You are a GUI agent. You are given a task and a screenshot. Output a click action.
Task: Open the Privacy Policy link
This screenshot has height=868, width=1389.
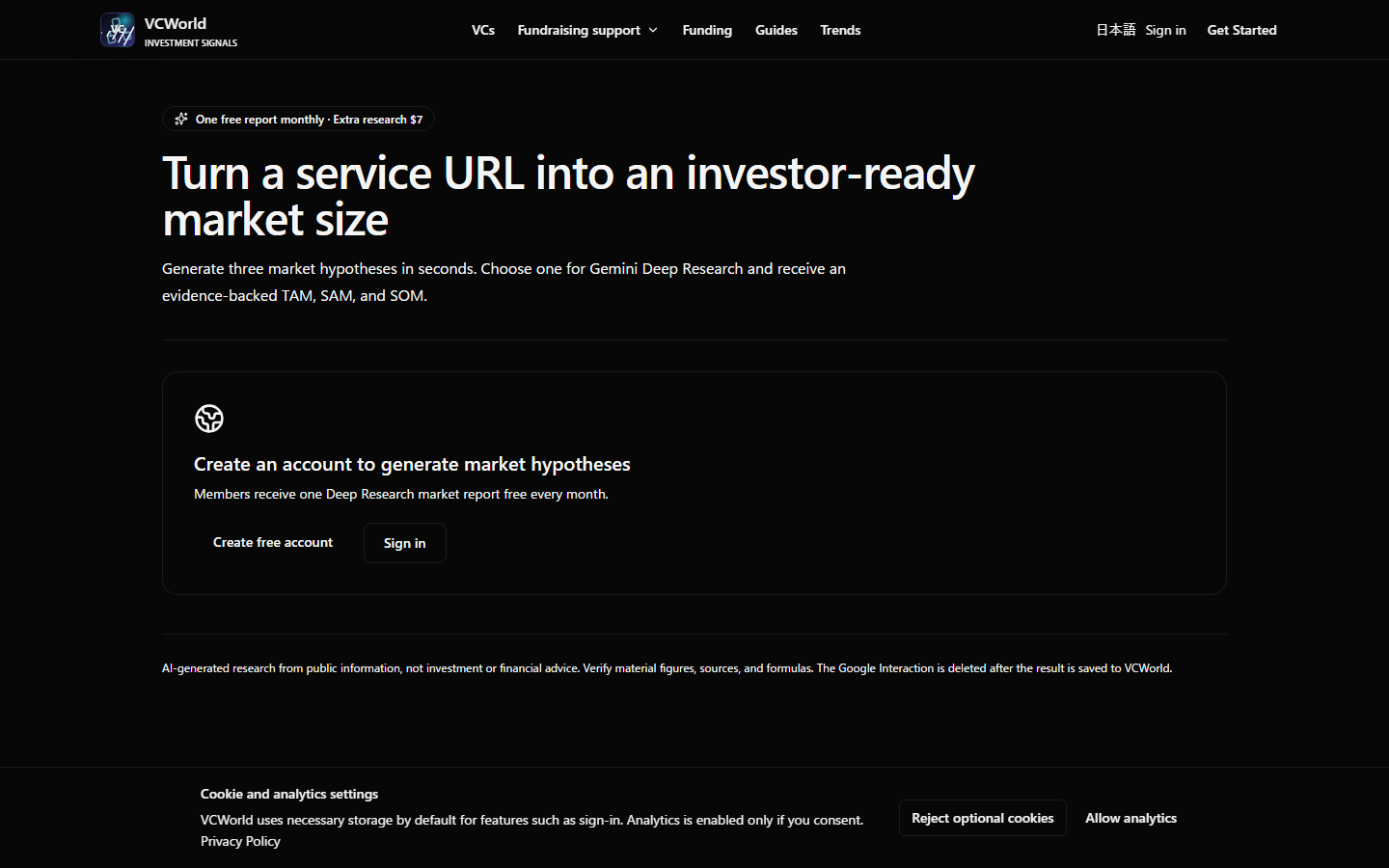(x=240, y=841)
